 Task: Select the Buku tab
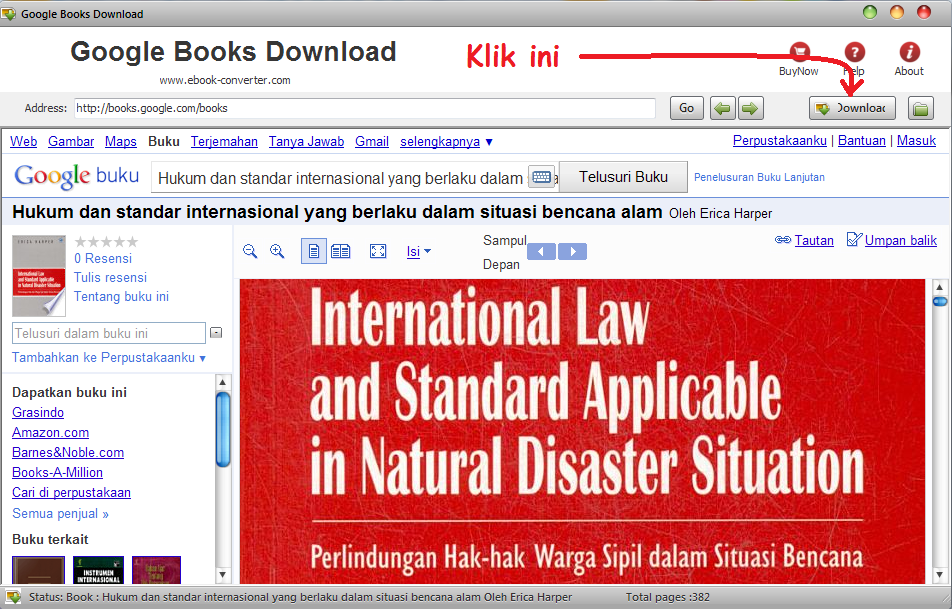pyautogui.click(x=164, y=141)
